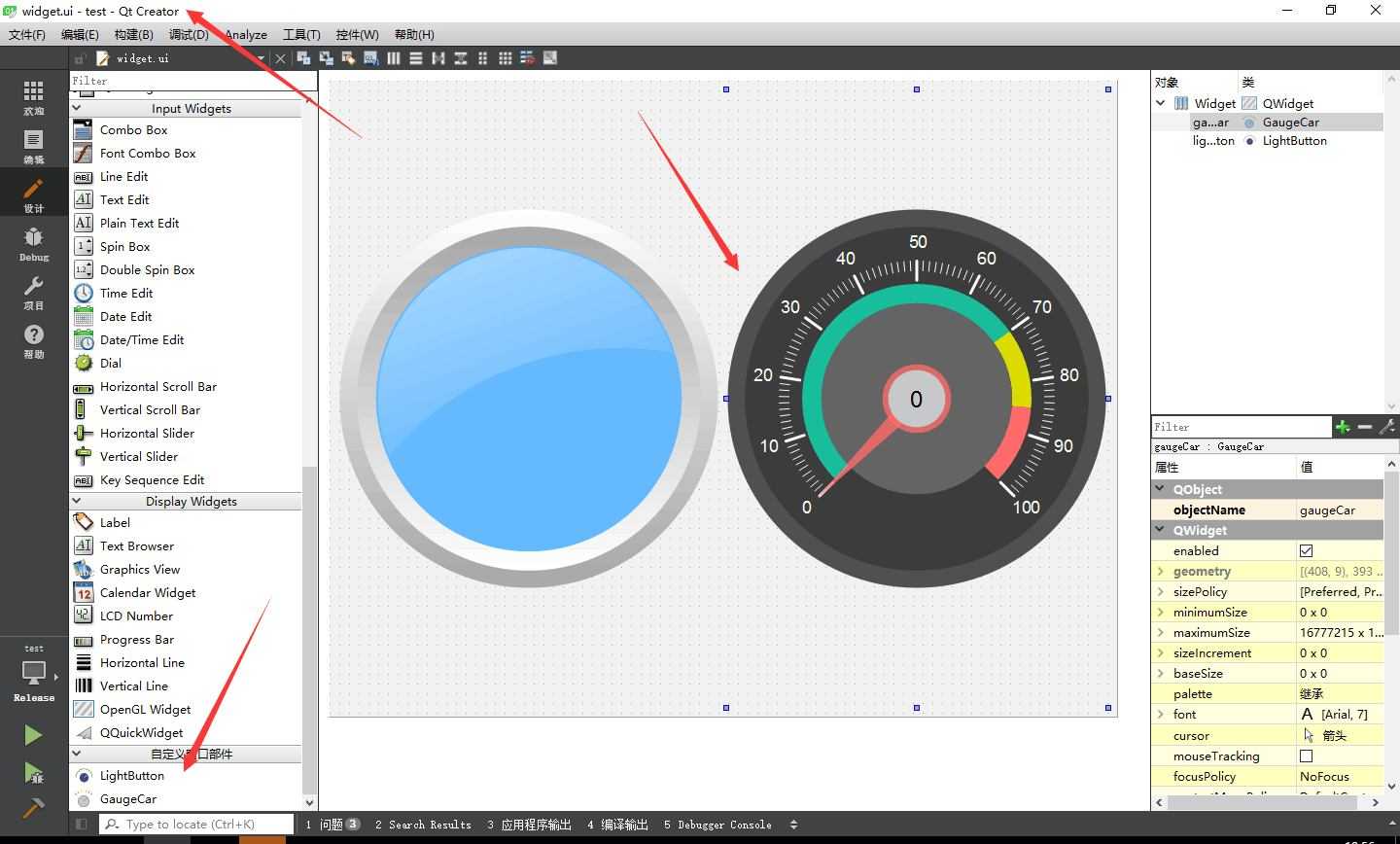Close widget.ui document with X icon
The width and height of the screenshot is (1400, 844).
280,58
